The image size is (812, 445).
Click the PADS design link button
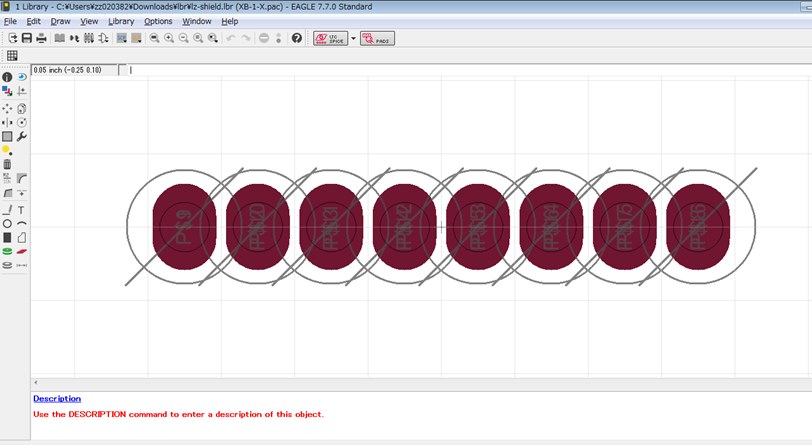pyautogui.click(x=378, y=38)
